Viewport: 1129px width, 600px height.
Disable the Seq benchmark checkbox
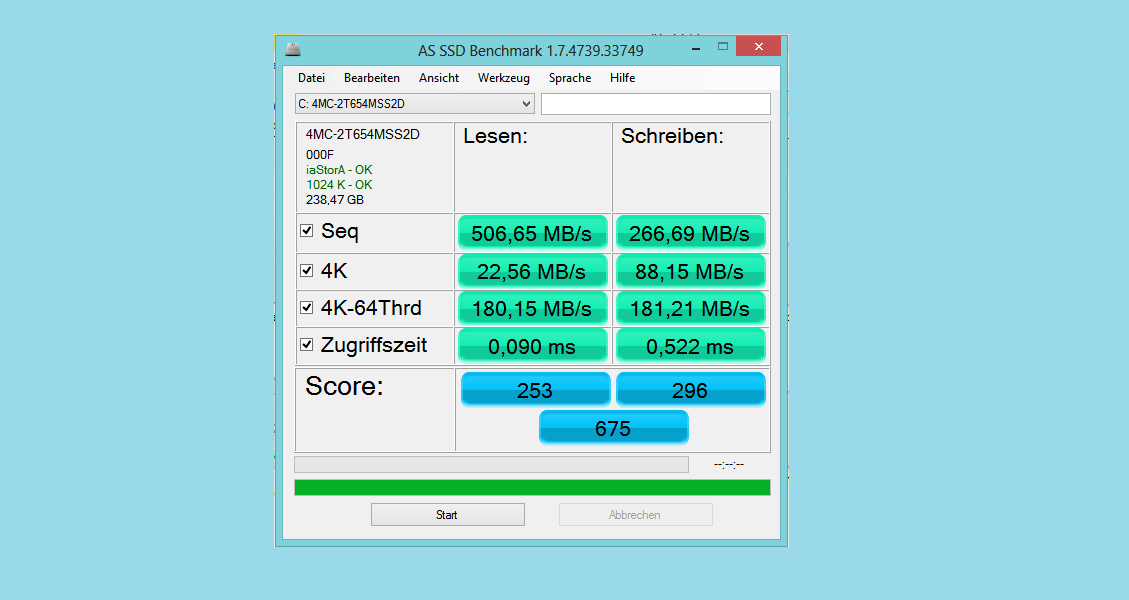point(307,230)
